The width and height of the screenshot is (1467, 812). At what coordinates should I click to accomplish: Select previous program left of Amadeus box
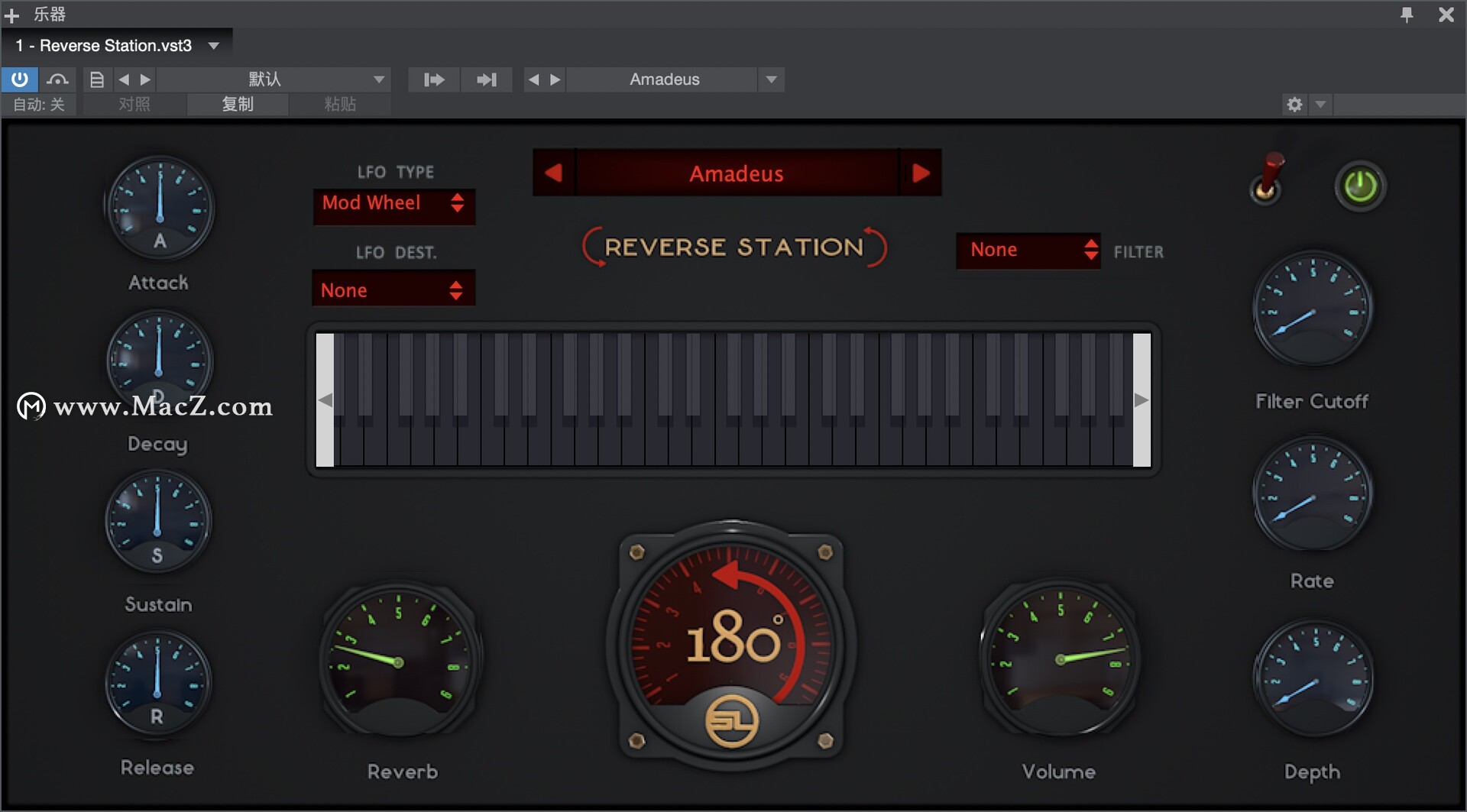coord(533,79)
